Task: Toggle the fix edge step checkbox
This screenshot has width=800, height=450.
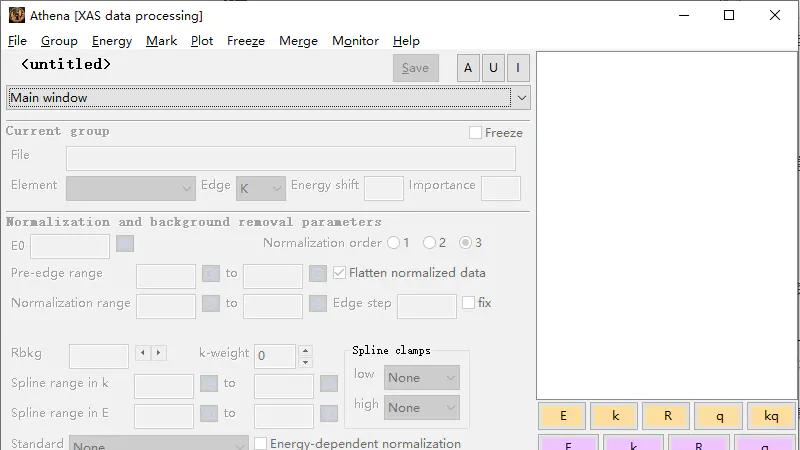Action: (468, 303)
